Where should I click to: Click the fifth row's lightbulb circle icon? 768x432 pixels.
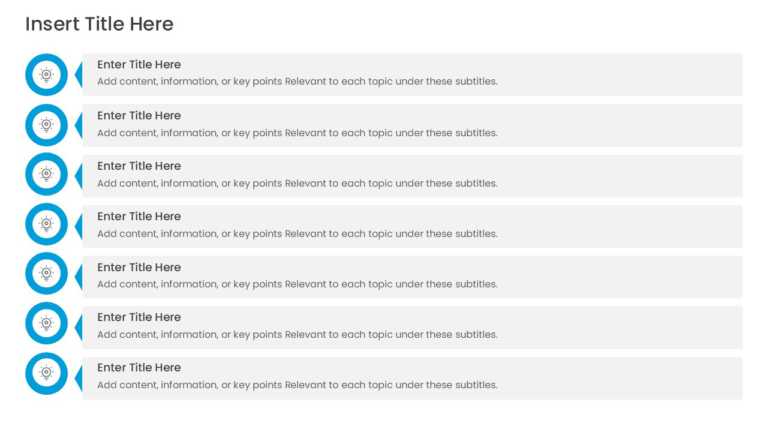pos(47,273)
